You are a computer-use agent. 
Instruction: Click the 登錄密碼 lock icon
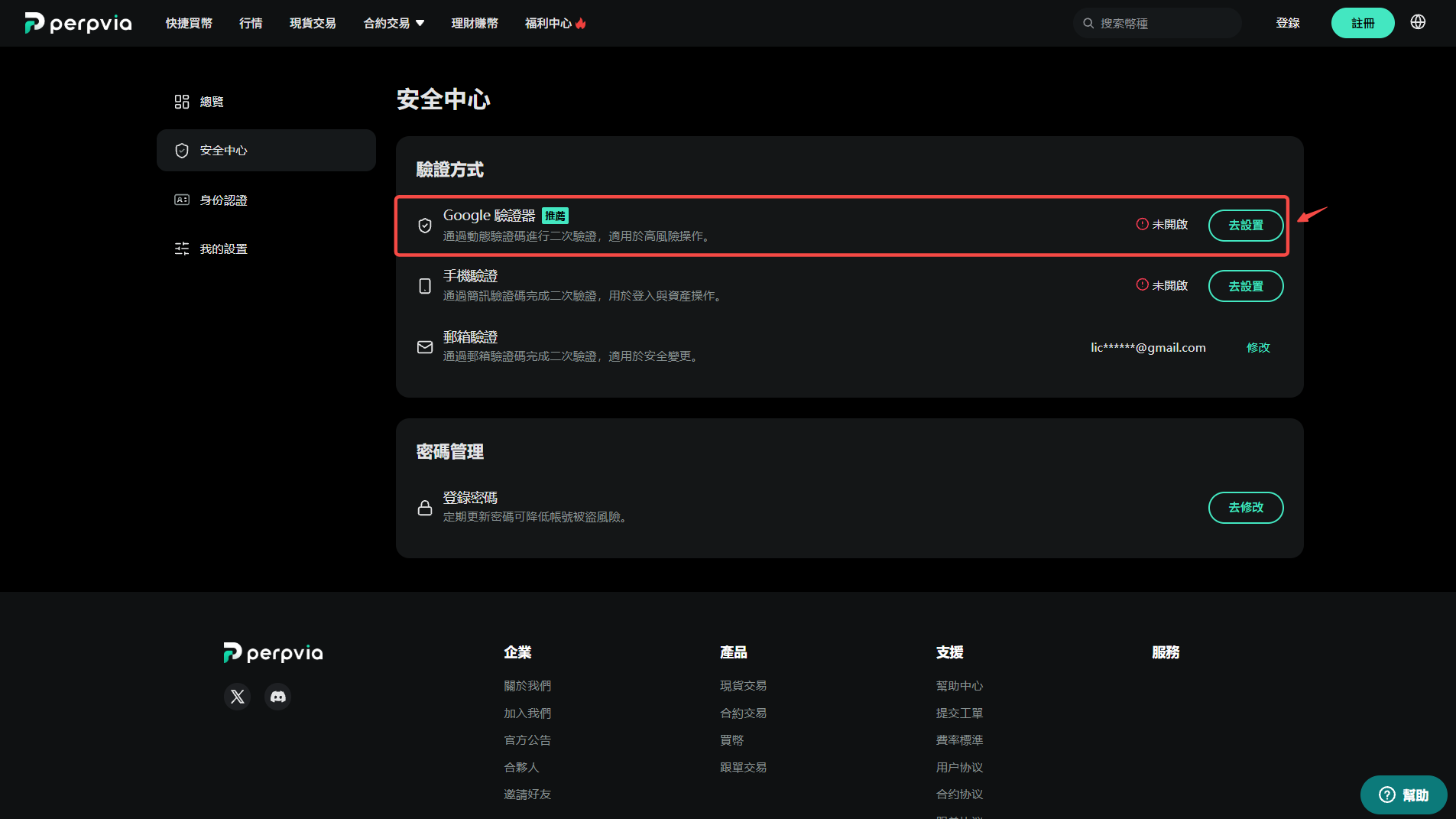(425, 508)
